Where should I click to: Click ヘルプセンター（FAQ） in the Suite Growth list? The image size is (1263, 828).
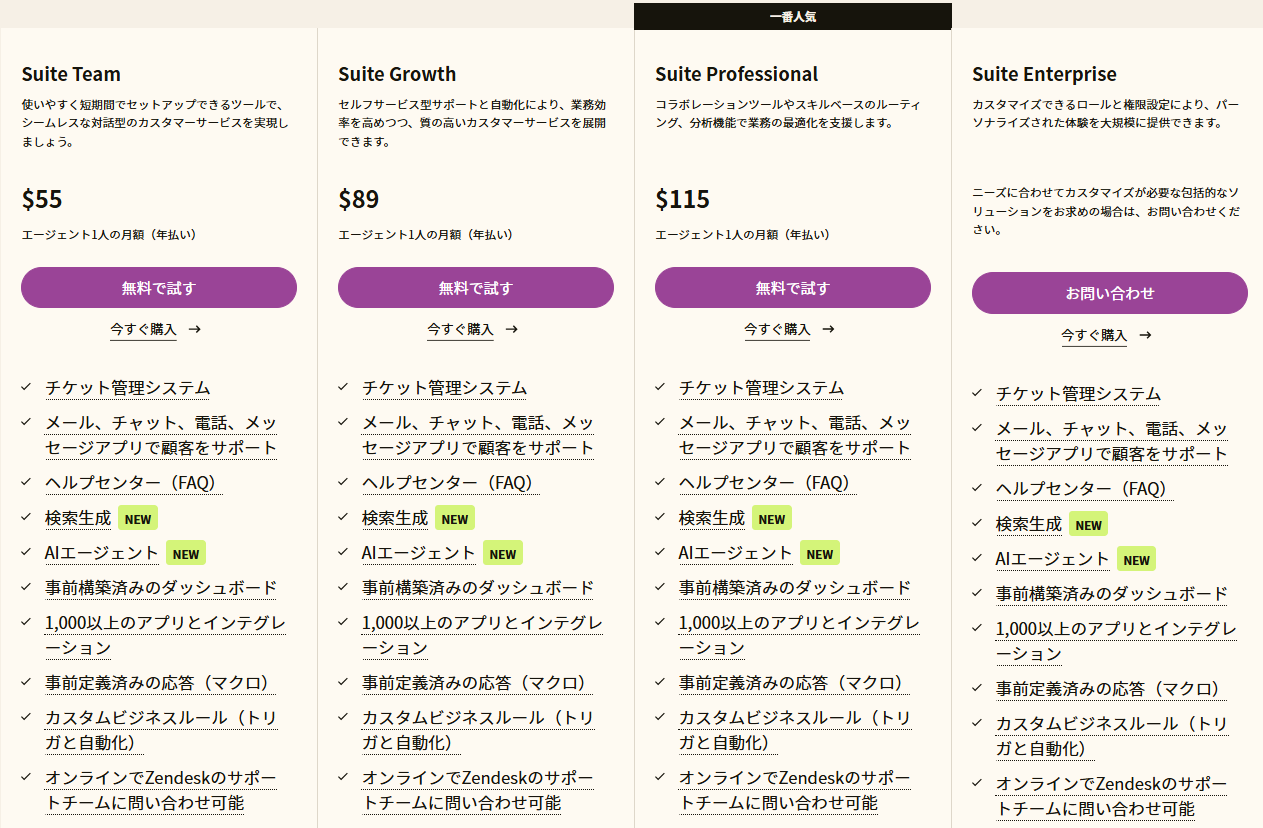click(449, 483)
